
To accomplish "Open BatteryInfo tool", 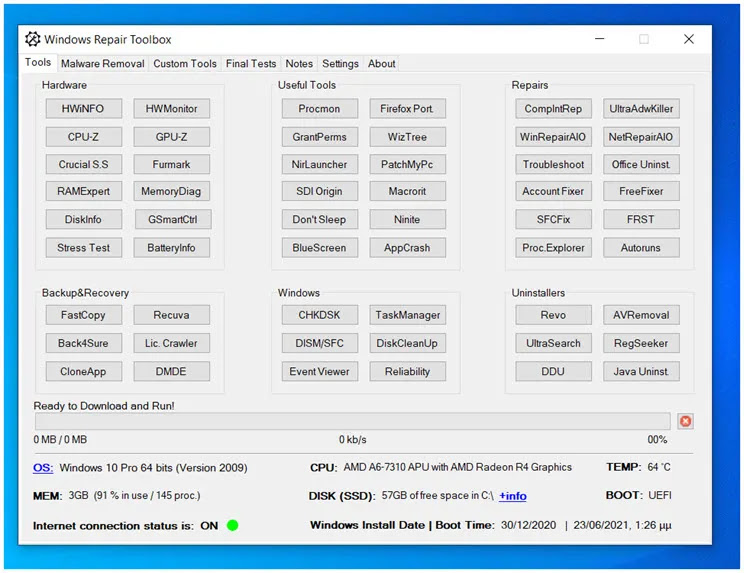I will [x=171, y=248].
